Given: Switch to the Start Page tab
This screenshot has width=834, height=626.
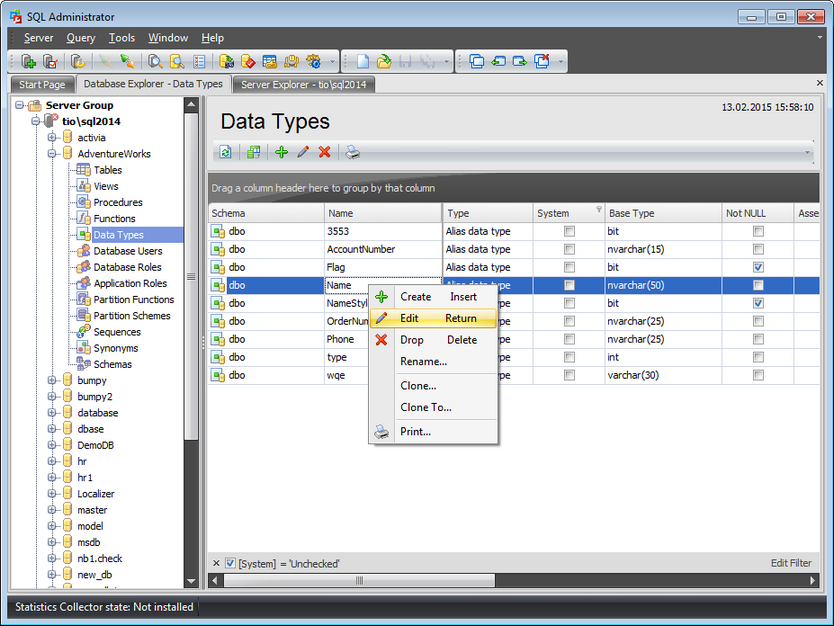Looking at the screenshot, I should 41,85.
